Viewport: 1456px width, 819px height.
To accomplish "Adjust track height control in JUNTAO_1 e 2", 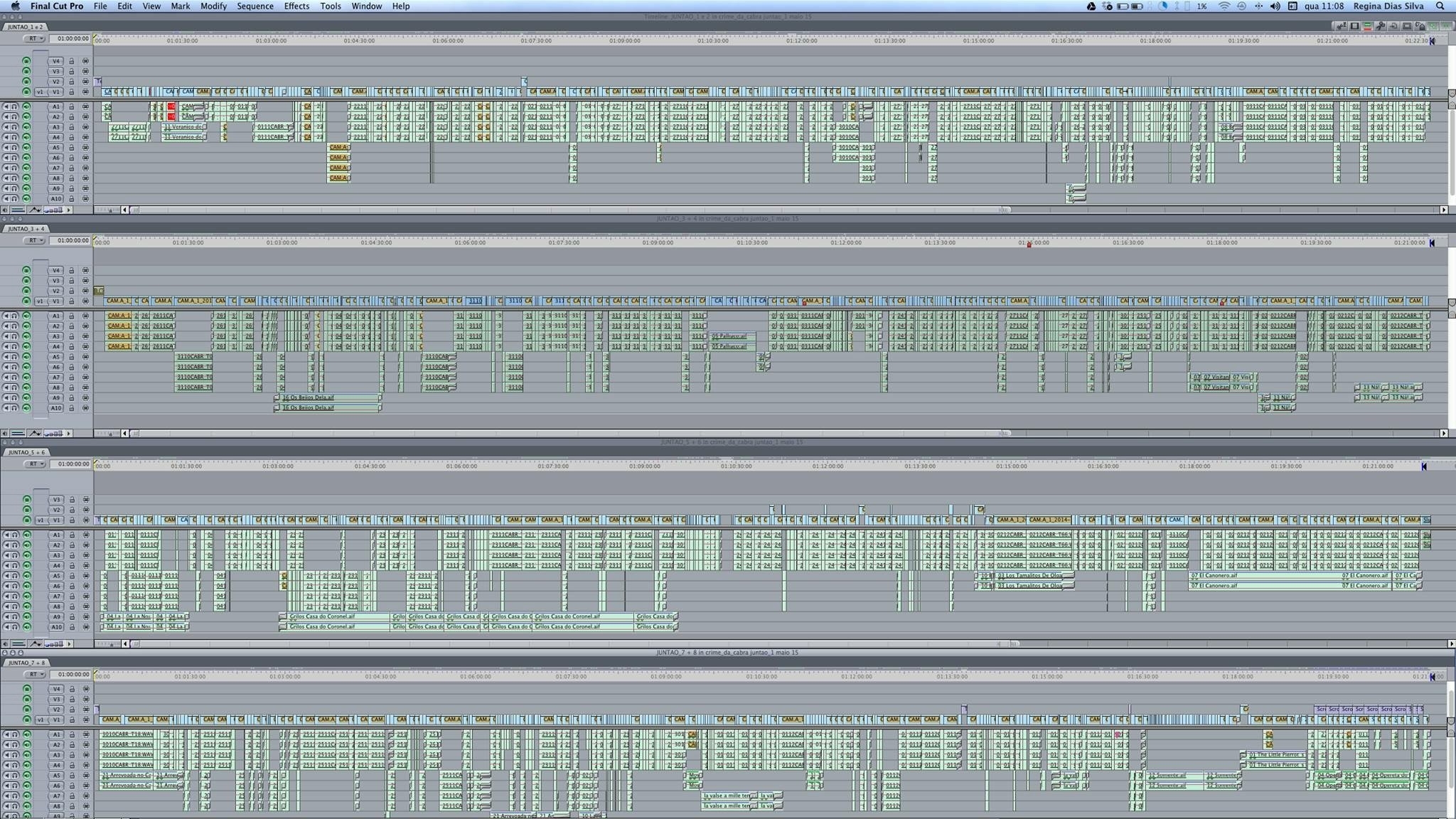I will coord(53,210).
